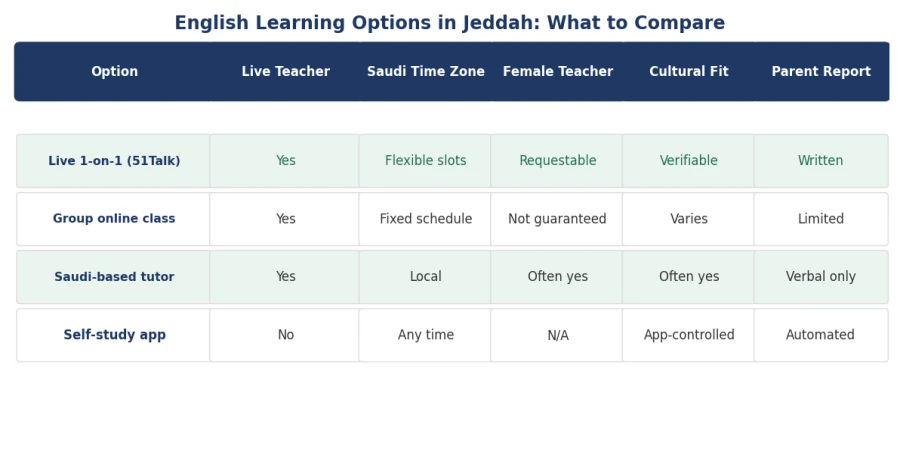900x466 pixels.
Task: Click the 'Fixed schedule' cell
Action: pyautogui.click(x=425, y=219)
